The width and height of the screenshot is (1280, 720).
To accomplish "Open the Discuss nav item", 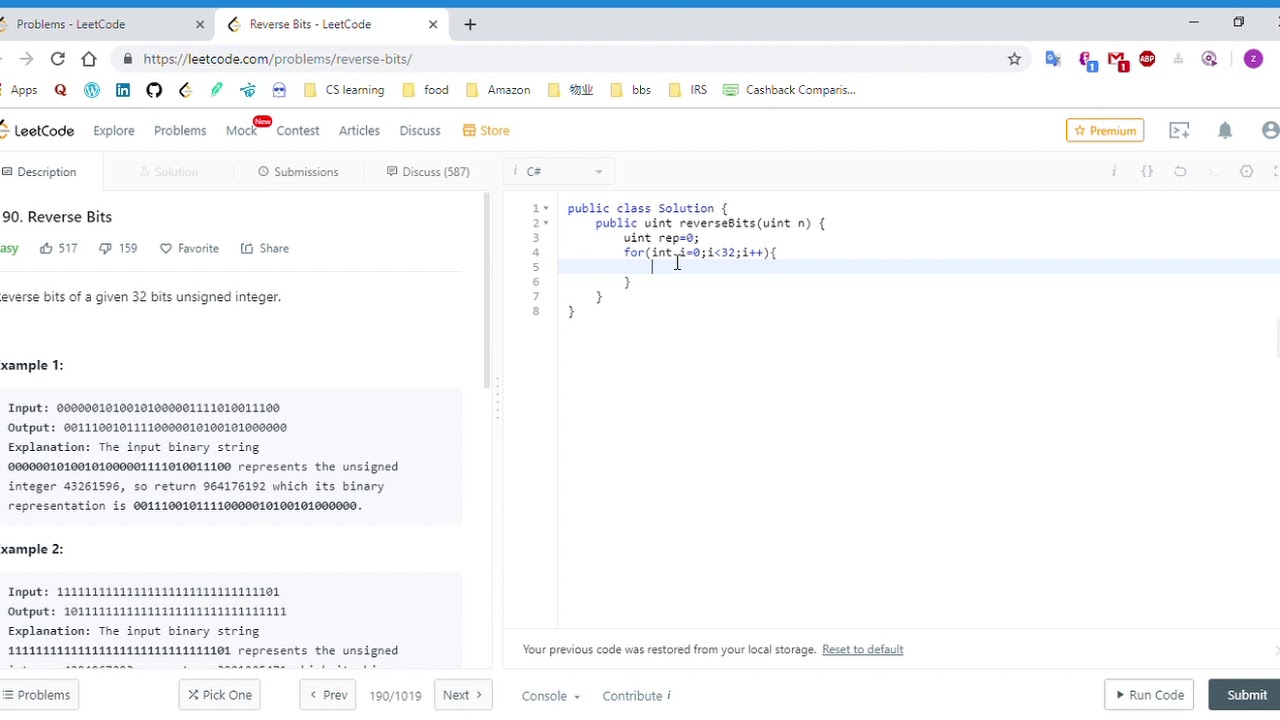I will click(x=420, y=130).
